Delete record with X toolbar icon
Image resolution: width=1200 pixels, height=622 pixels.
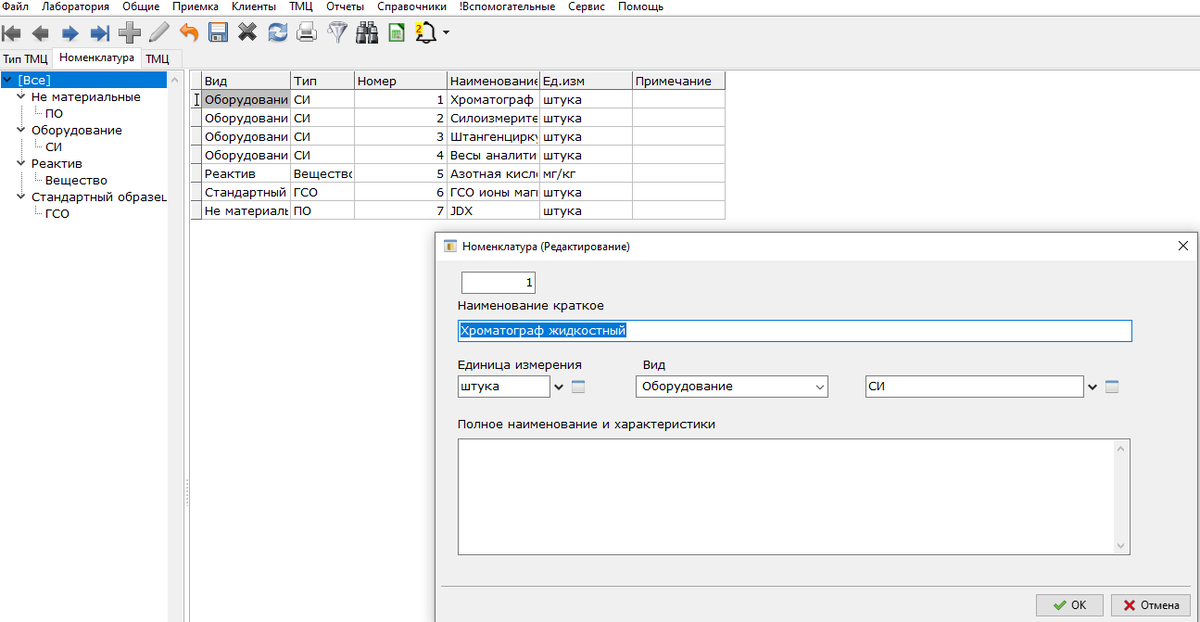(x=247, y=33)
